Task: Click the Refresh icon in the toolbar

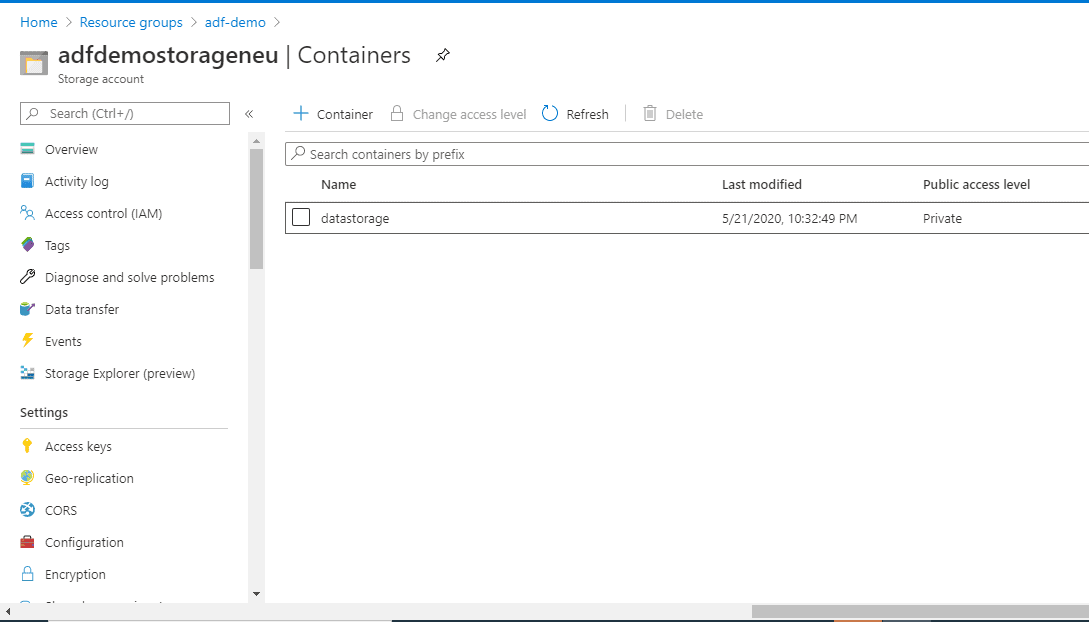Action: coord(550,114)
